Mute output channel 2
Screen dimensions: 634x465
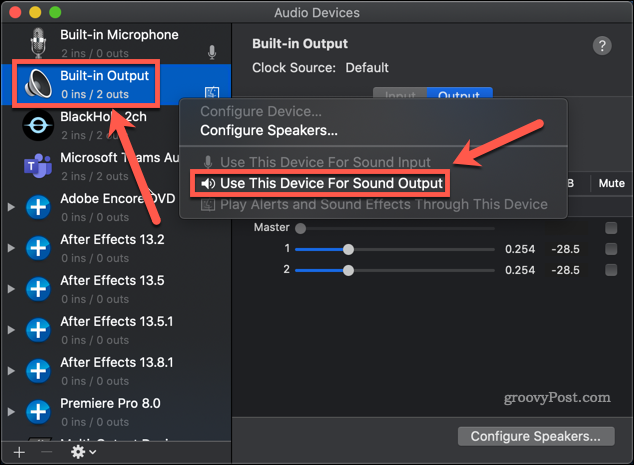tap(611, 270)
